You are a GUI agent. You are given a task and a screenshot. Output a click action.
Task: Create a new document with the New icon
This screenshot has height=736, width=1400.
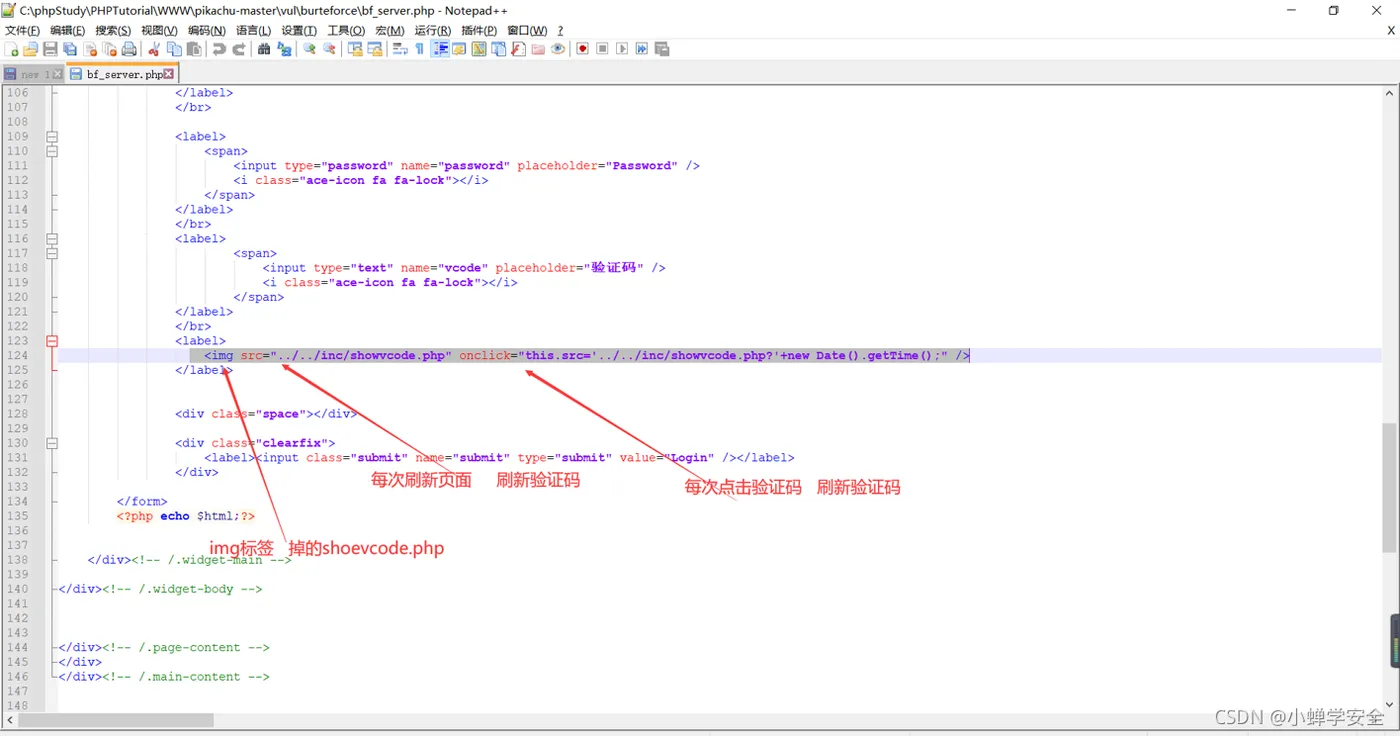[12, 49]
